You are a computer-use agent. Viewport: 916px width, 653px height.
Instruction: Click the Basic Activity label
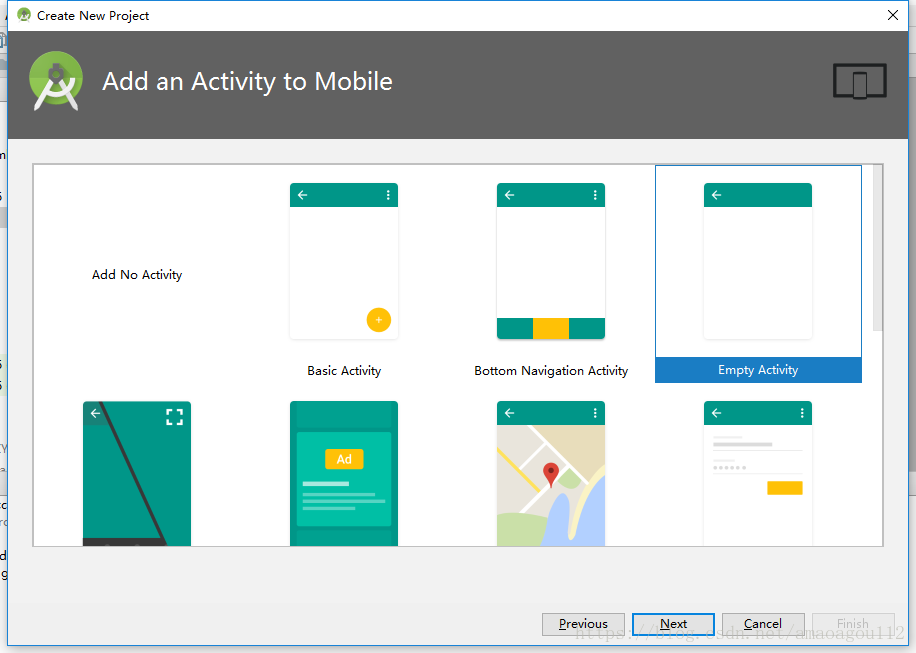tap(344, 371)
